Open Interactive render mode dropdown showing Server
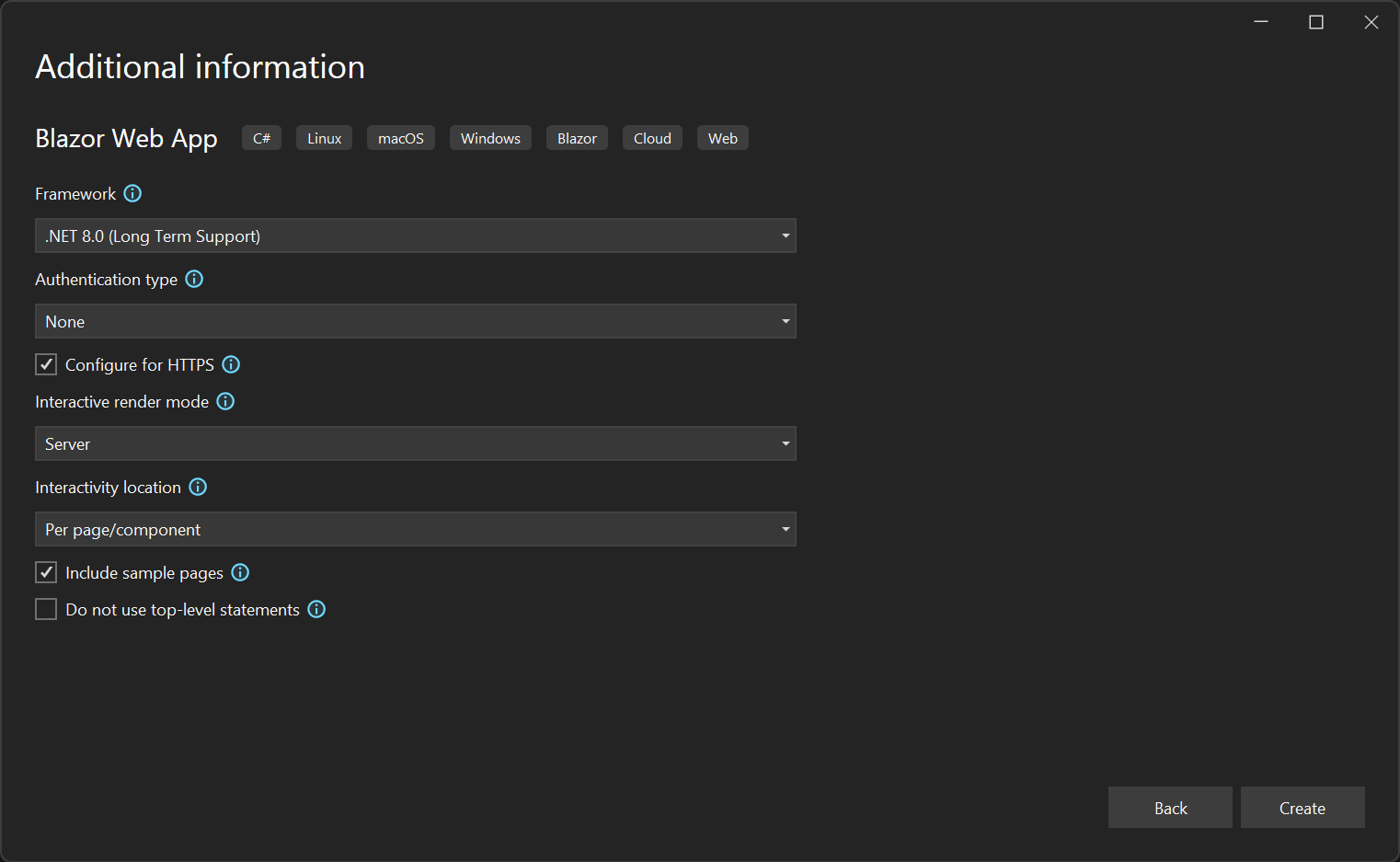This screenshot has width=1400, height=862. point(415,443)
